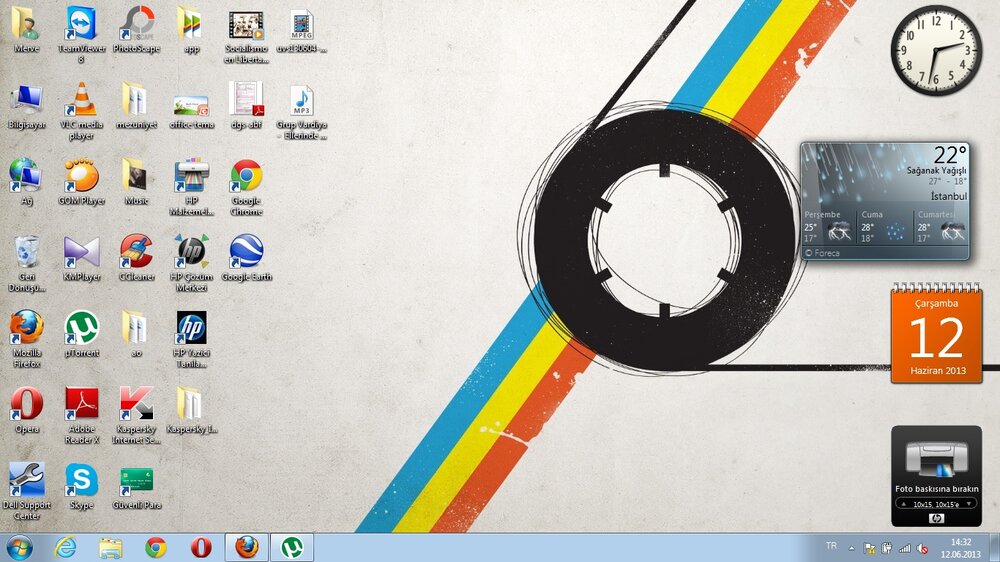The height and width of the screenshot is (562, 1000).
Task: Select the Adobe Reader X icon
Action: tap(81, 403)
